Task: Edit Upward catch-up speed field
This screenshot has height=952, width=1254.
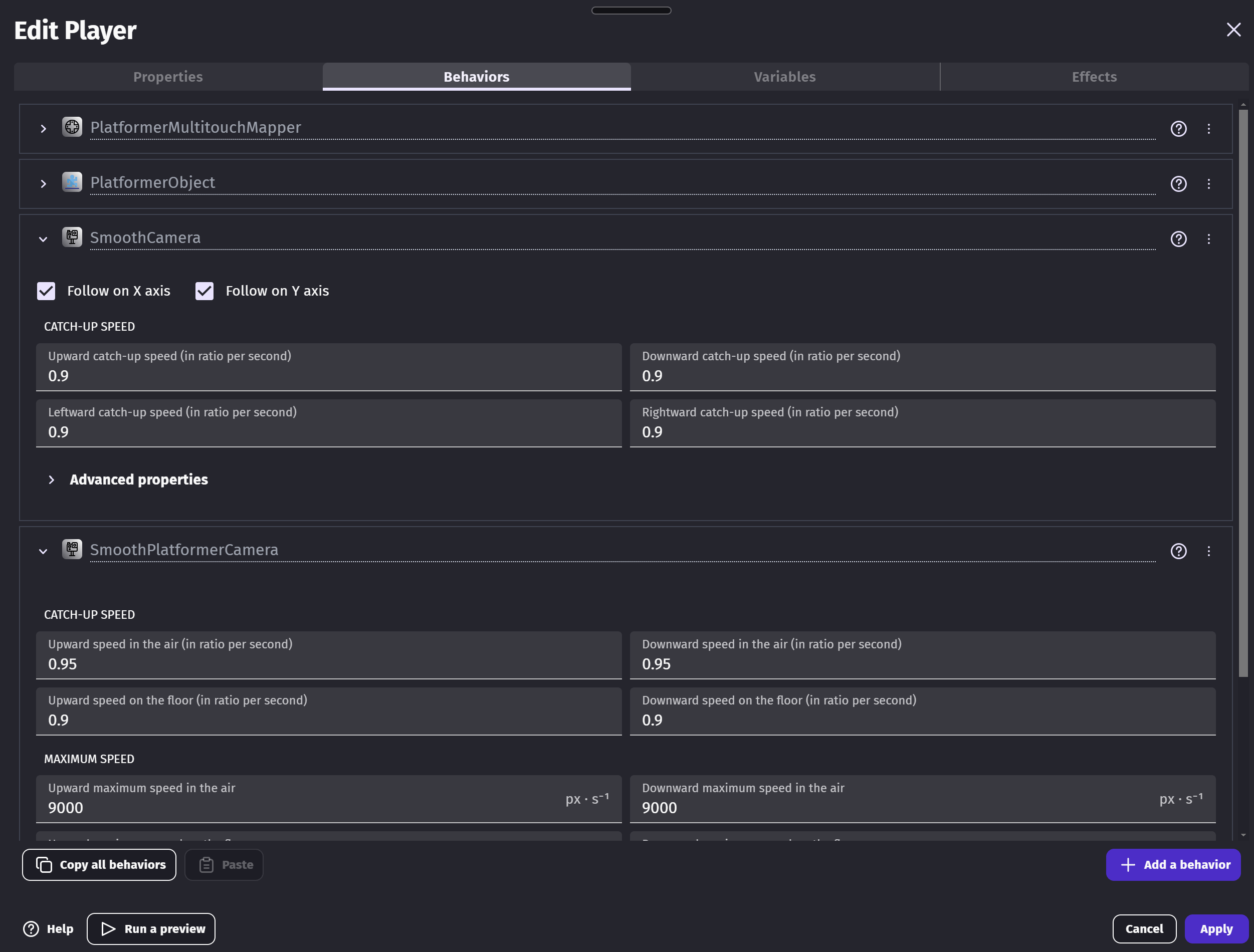Action: (329, 367)
